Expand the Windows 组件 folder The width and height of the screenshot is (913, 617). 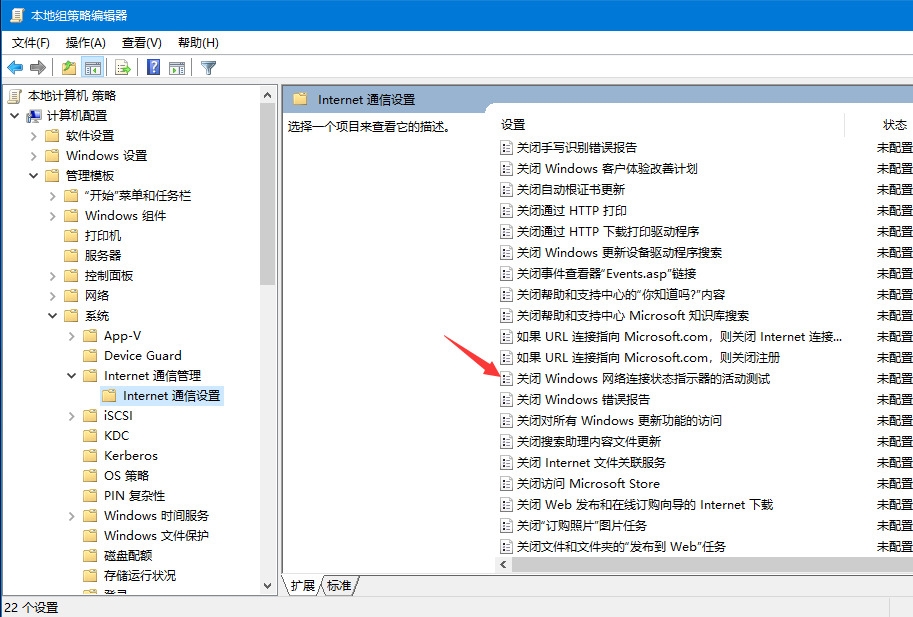tap(52, 216)
